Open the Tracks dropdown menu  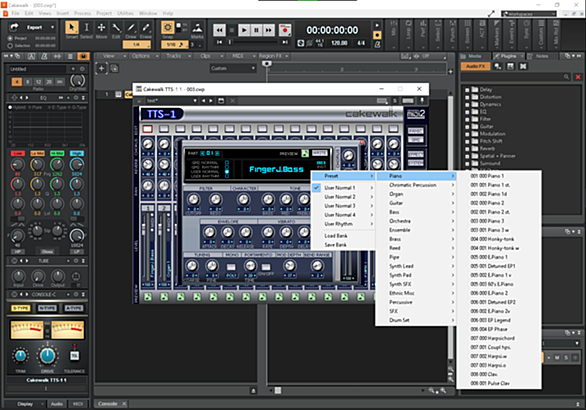point(178,56)
